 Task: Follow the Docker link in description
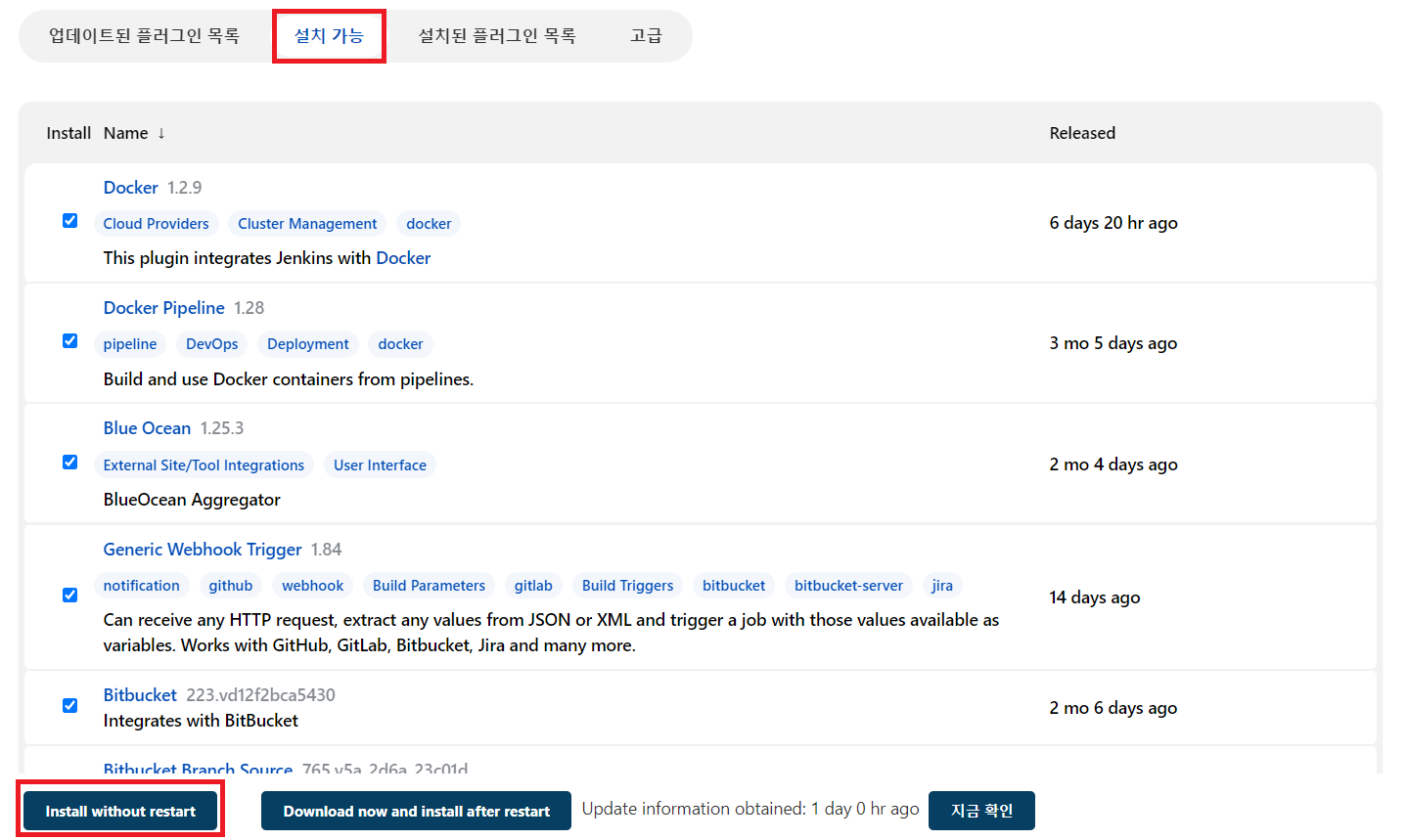tap(403, 258)
